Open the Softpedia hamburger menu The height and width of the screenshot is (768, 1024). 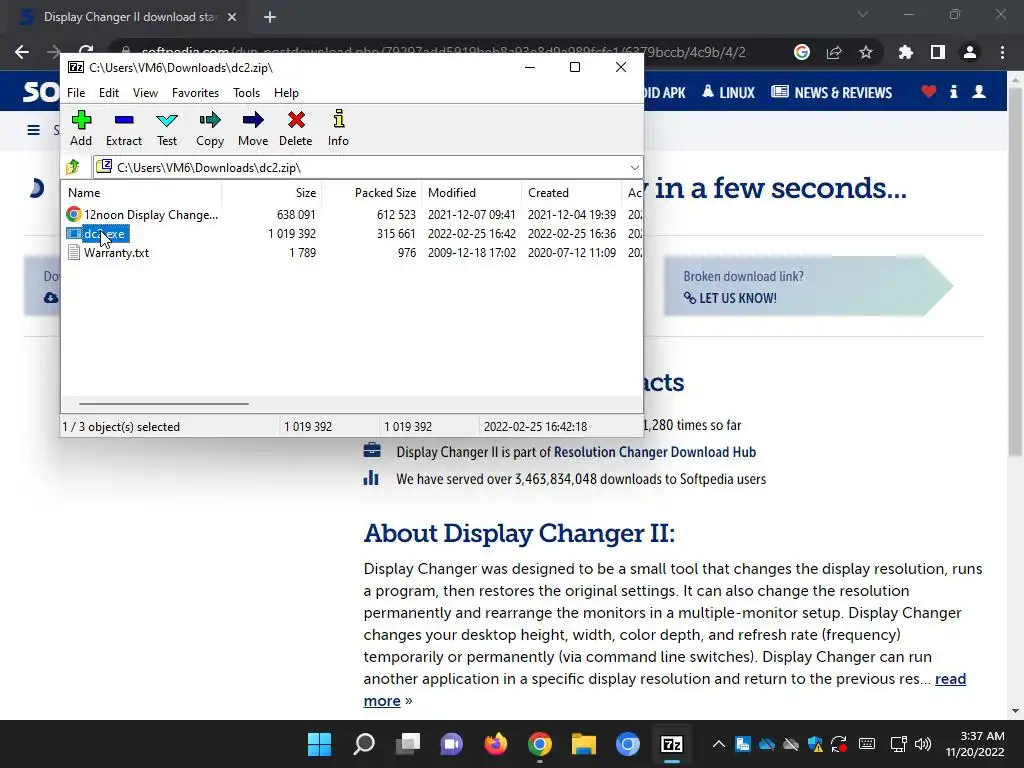[x=33, y=130]
